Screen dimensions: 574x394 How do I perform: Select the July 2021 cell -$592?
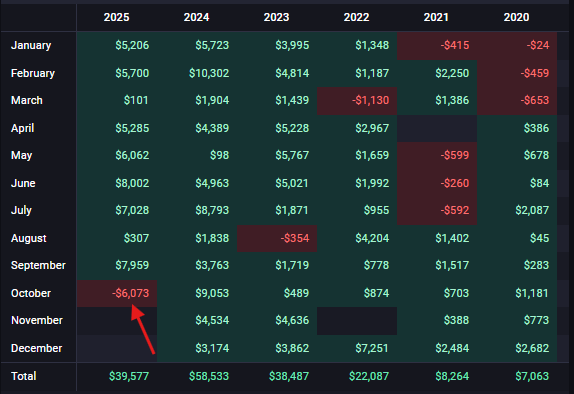[x=437, y=210]
